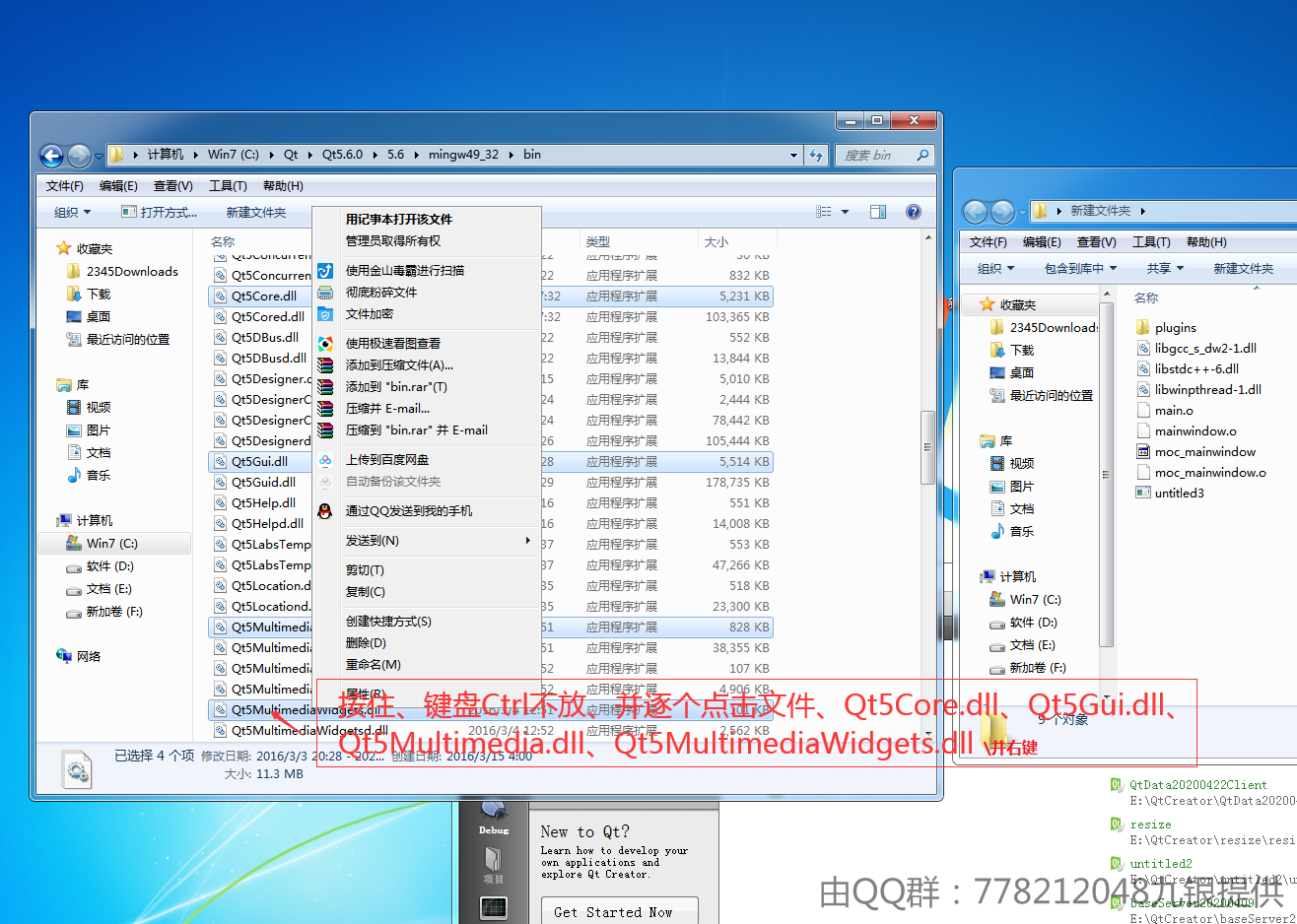Choose 创建快捷方式(S) from the context menu
The width and height of the screenshot is (1297, 924).
pos(388,622)
